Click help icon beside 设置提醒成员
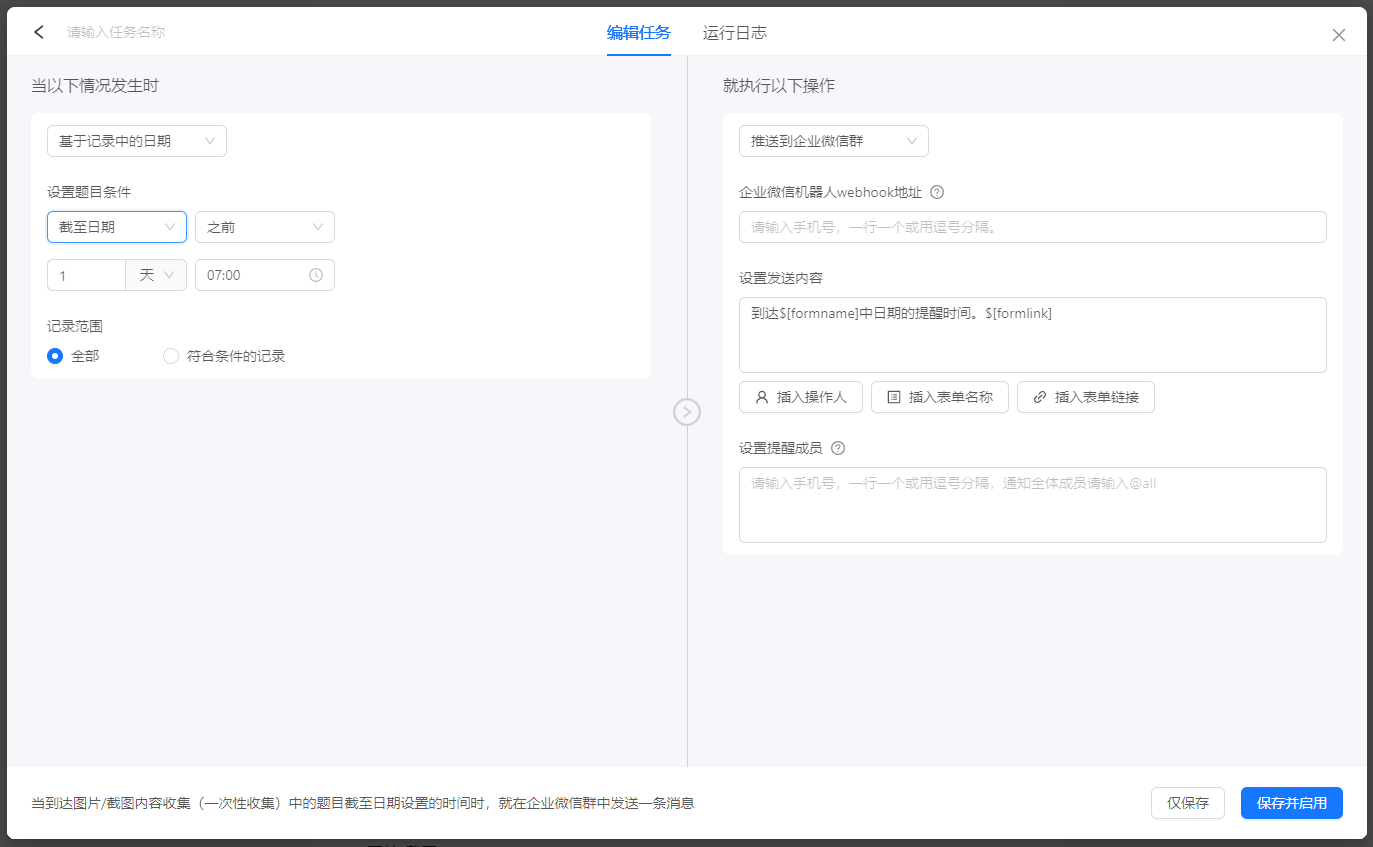This screenshot has width=1373, height=847. [x=838, y=448]
